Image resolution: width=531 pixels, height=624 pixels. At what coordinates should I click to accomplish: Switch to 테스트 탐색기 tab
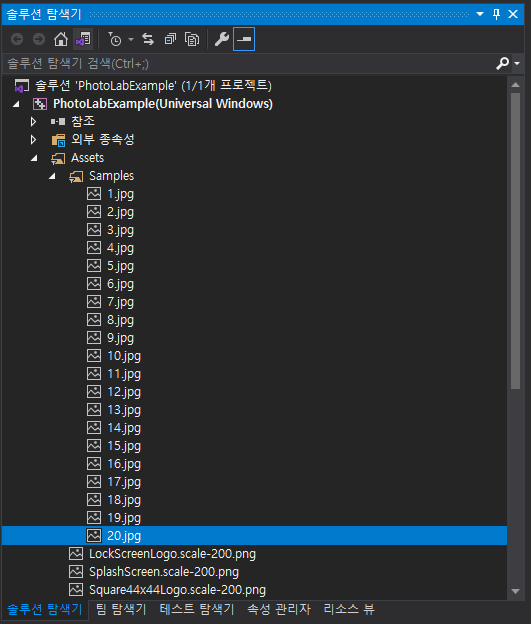click(197, 609)
